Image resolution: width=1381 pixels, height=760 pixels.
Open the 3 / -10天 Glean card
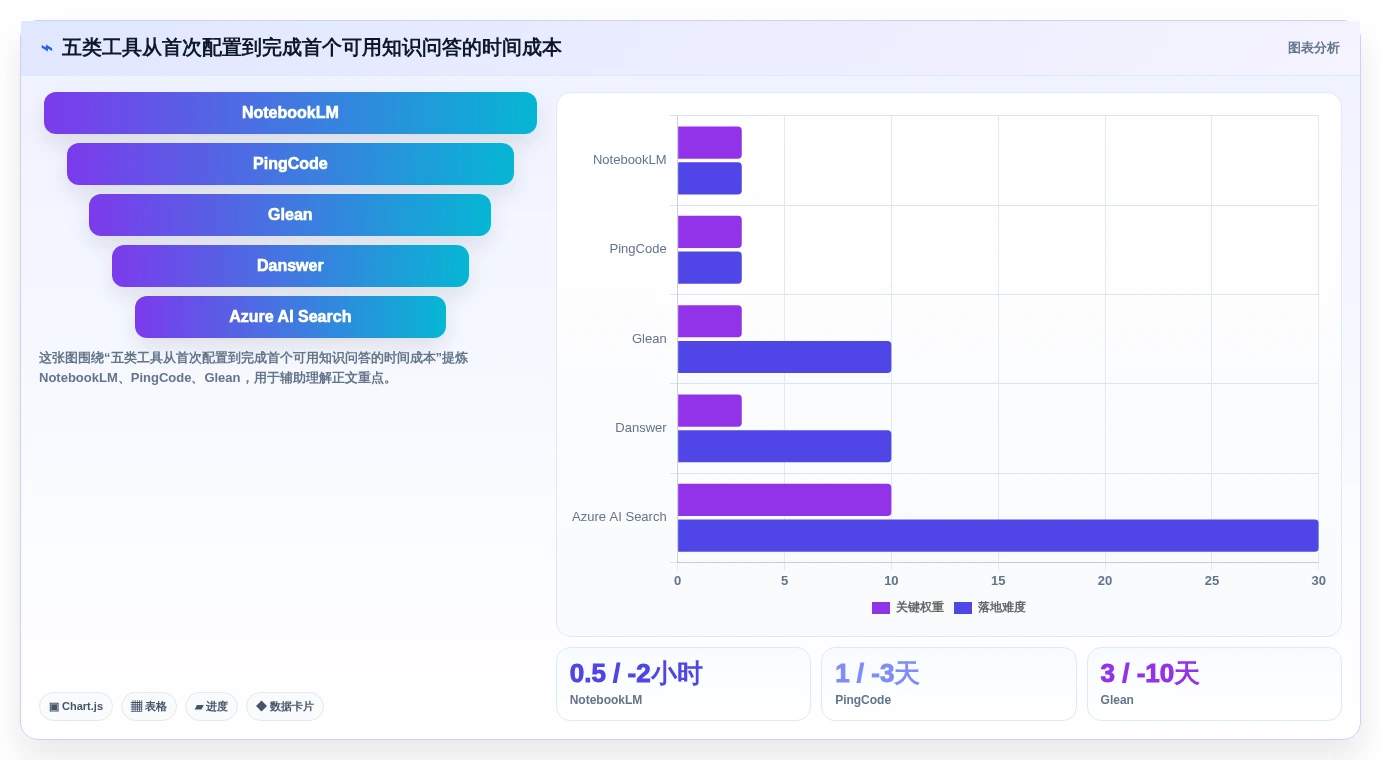[1214, 684]
